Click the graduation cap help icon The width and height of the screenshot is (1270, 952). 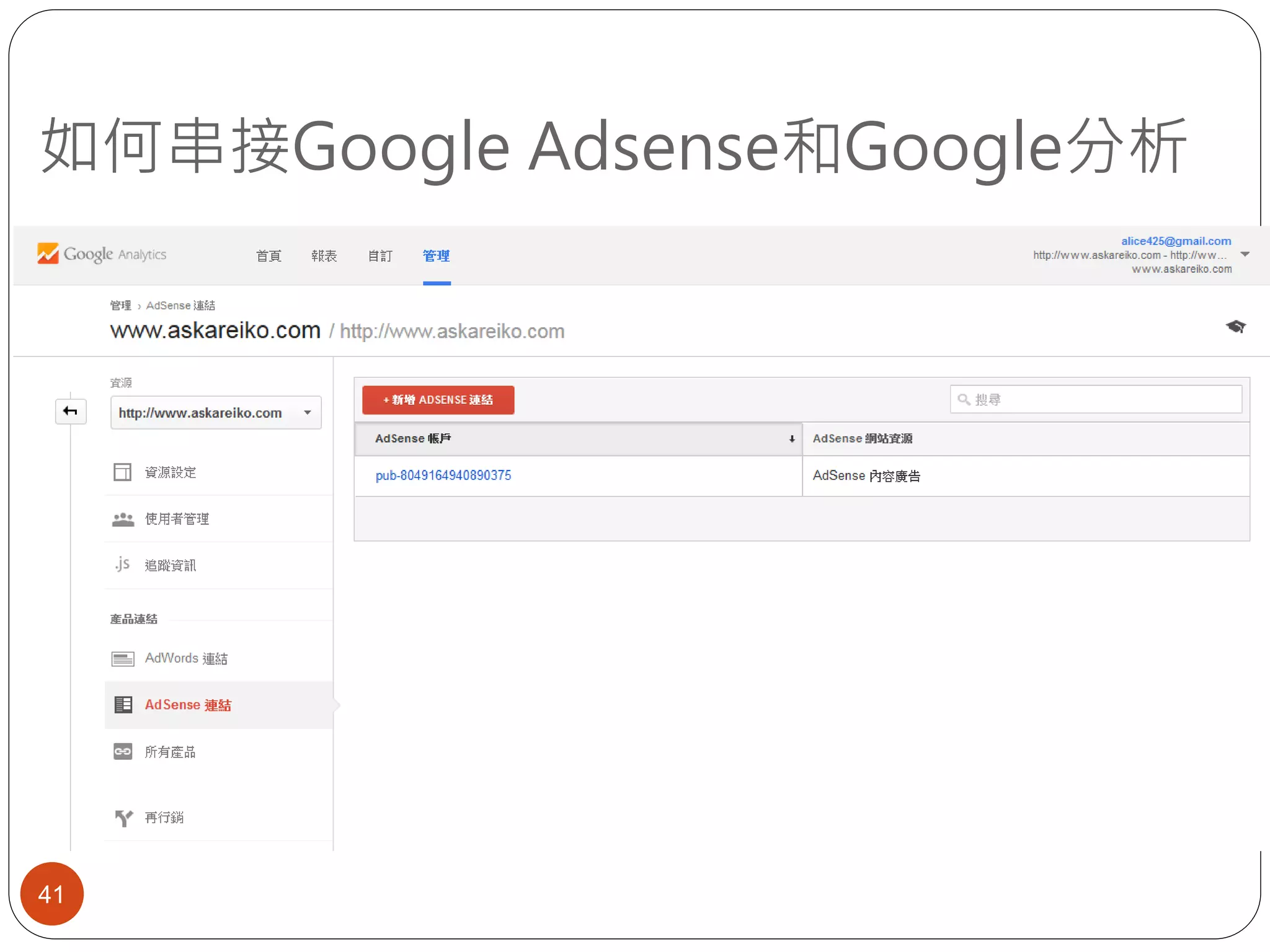[x=1235, y=326]
